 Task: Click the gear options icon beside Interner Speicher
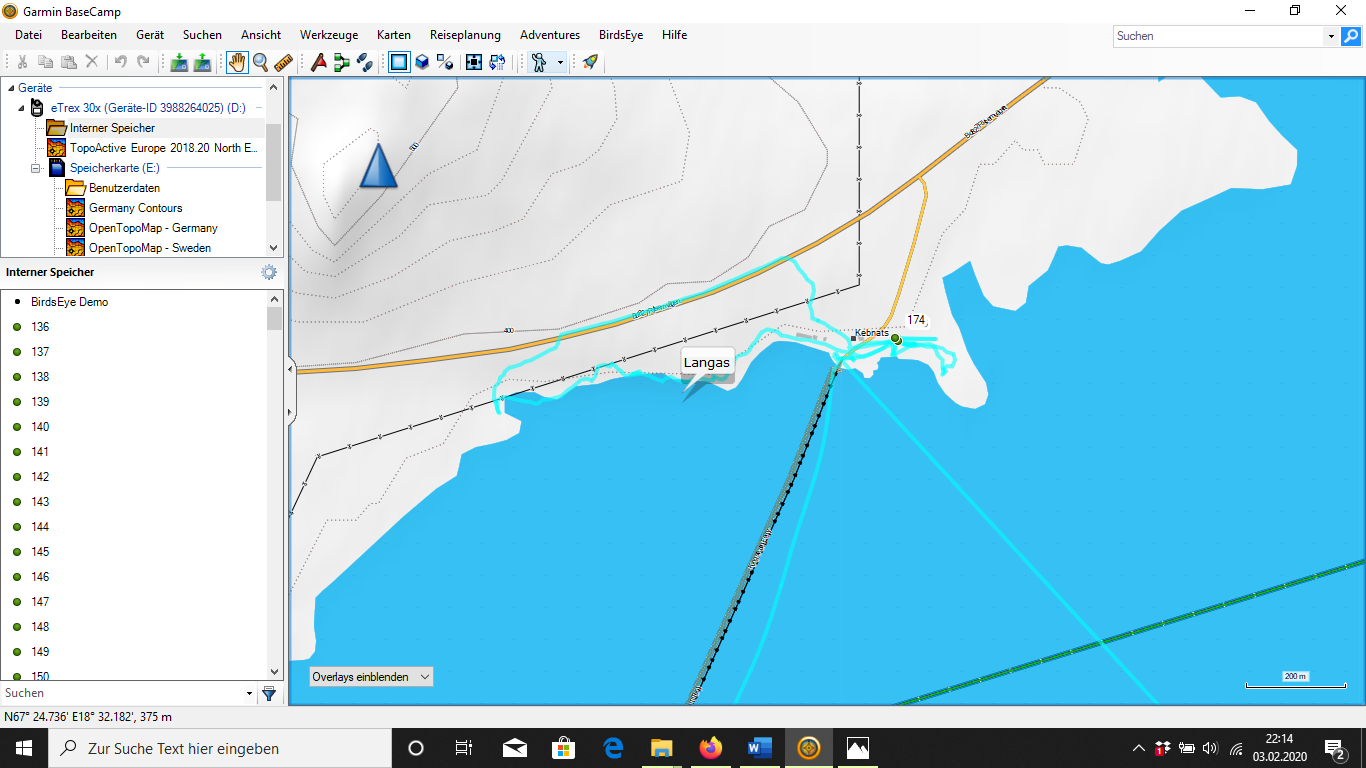[x=268, y=272]
